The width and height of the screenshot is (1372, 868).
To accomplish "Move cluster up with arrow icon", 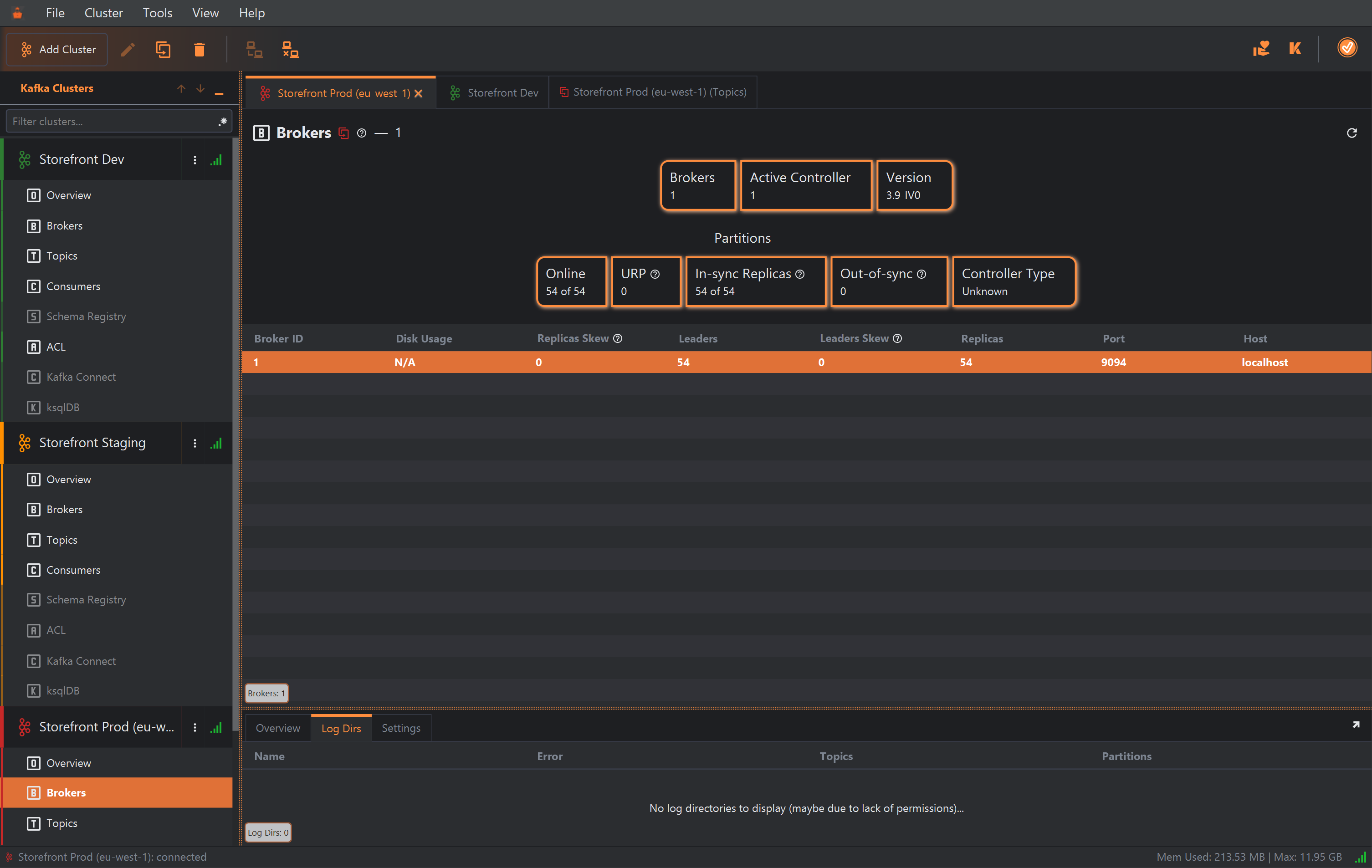I will [181, 88].
